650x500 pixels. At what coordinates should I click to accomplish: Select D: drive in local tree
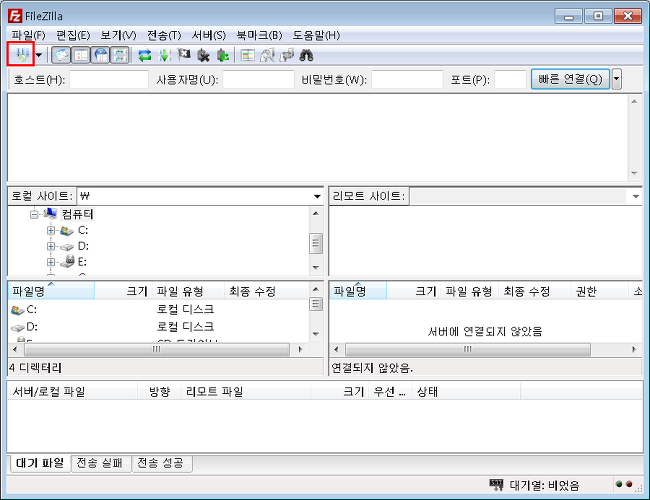(83, 246)
